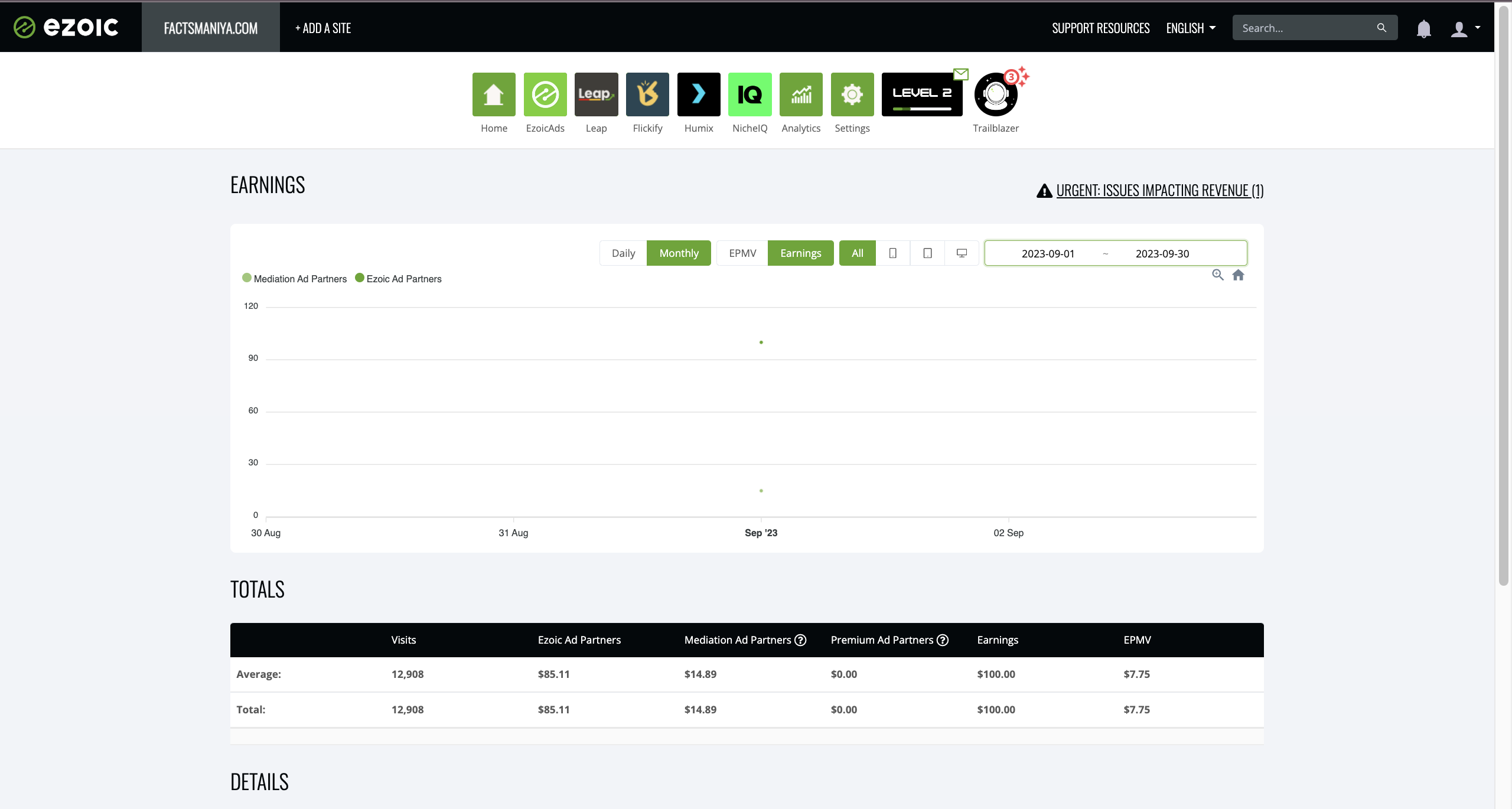Click Average Mediation value $14.89
This screenshot has width=1512, height=809.
tap(700, 674)
